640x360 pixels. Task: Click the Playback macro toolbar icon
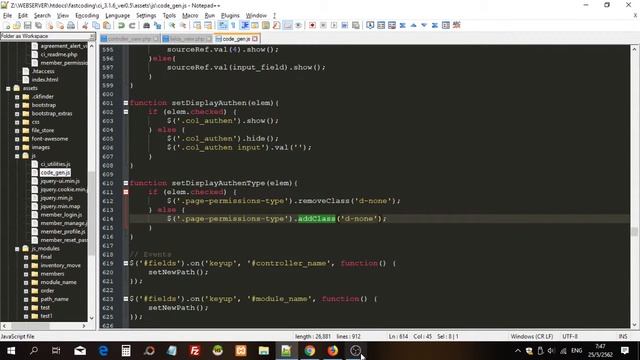[x=334, y=25]
